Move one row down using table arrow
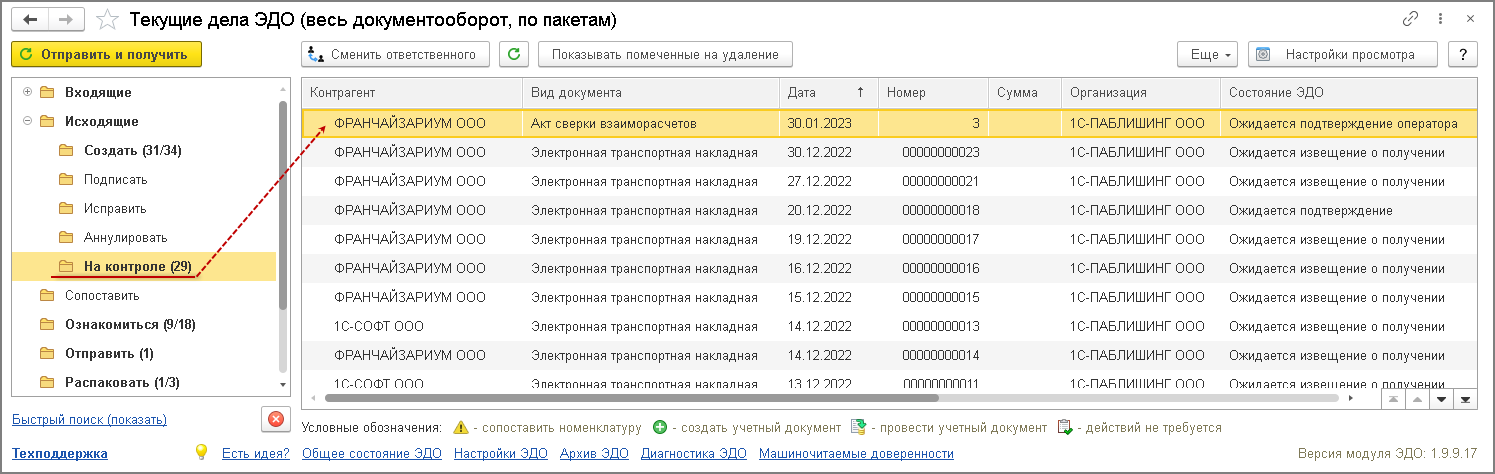1495x474 pixels. (x=1440, y=399)
